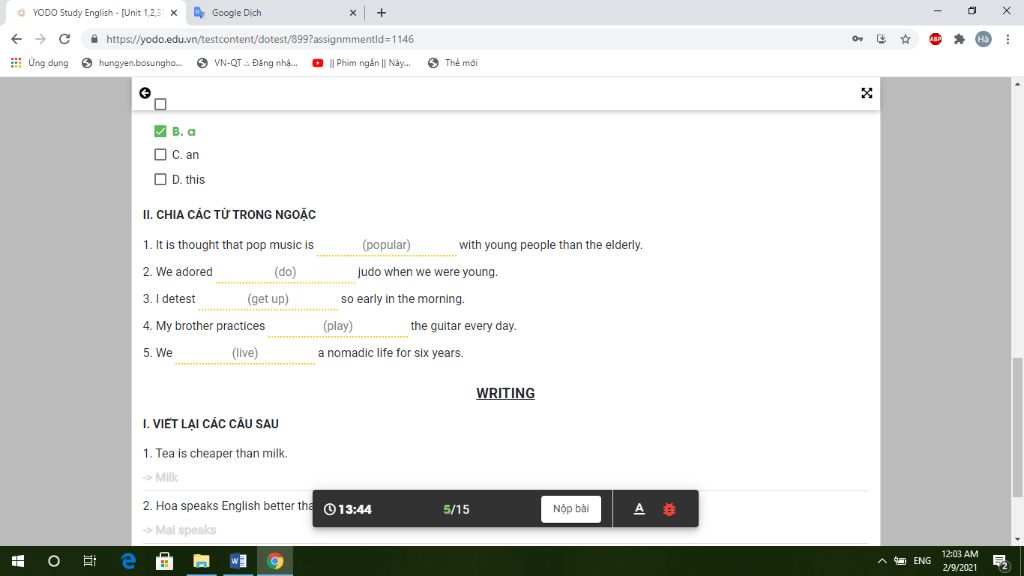The image size is (1024, 576).
Task: Check answer D. this checkbox
Action: pos(160,179)
